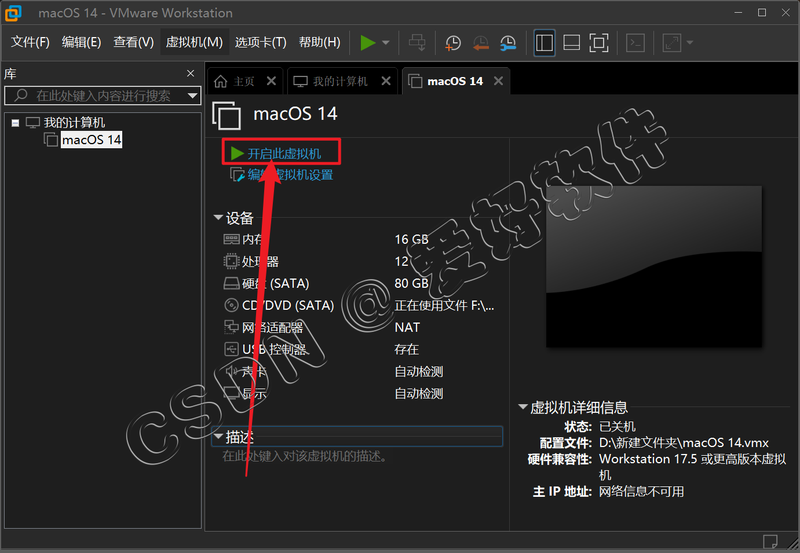The width and height of the screenshot is (800, 553).
Task: Open the 编辑(E) menu
Action: (81, 42)
